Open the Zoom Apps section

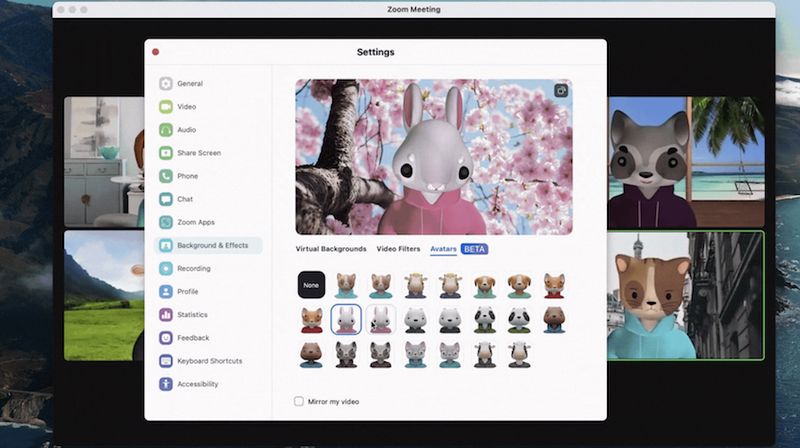(x=195, y=222)
